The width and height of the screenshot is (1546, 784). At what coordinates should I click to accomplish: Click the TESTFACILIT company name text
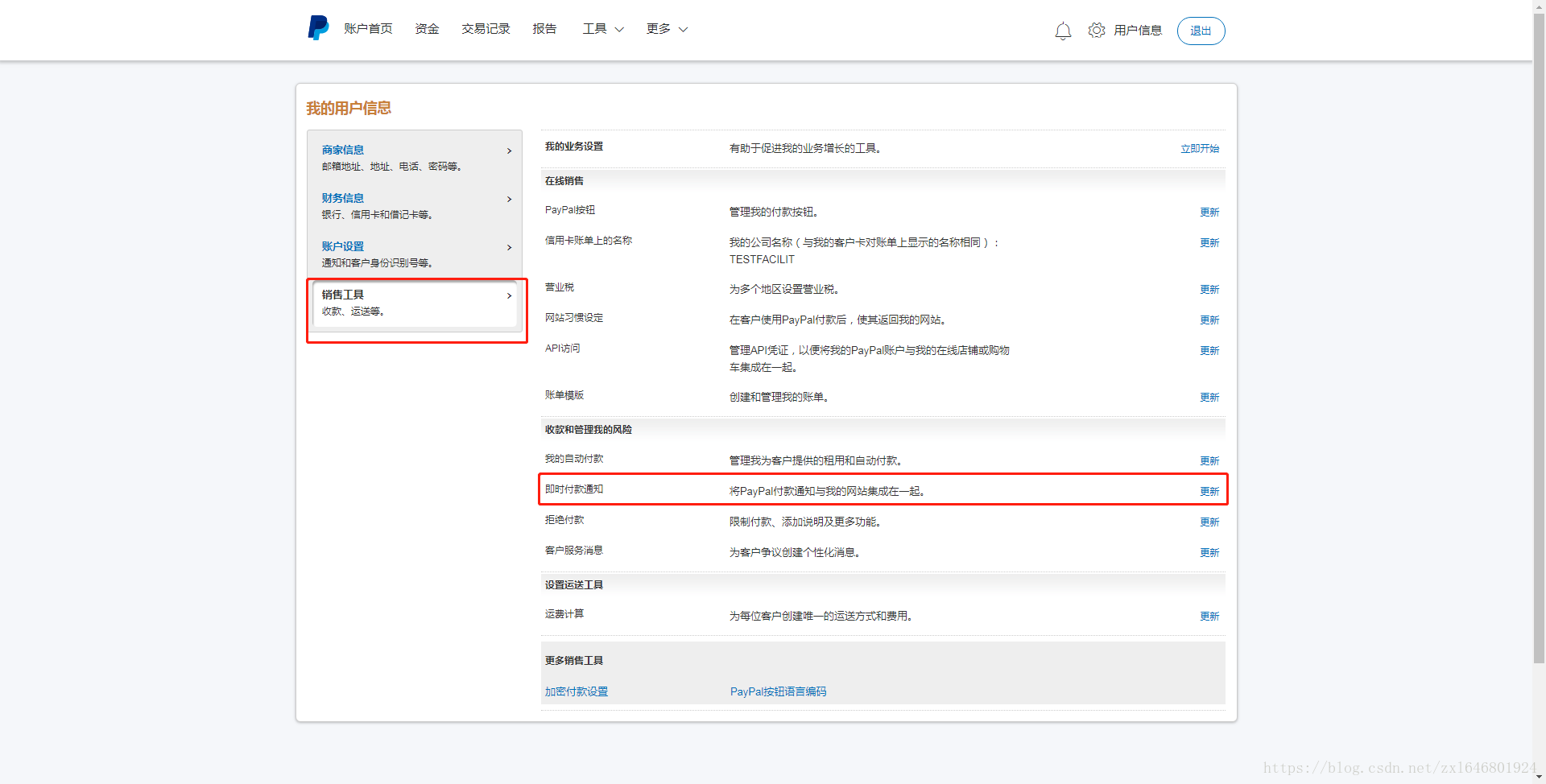point(762,259)
